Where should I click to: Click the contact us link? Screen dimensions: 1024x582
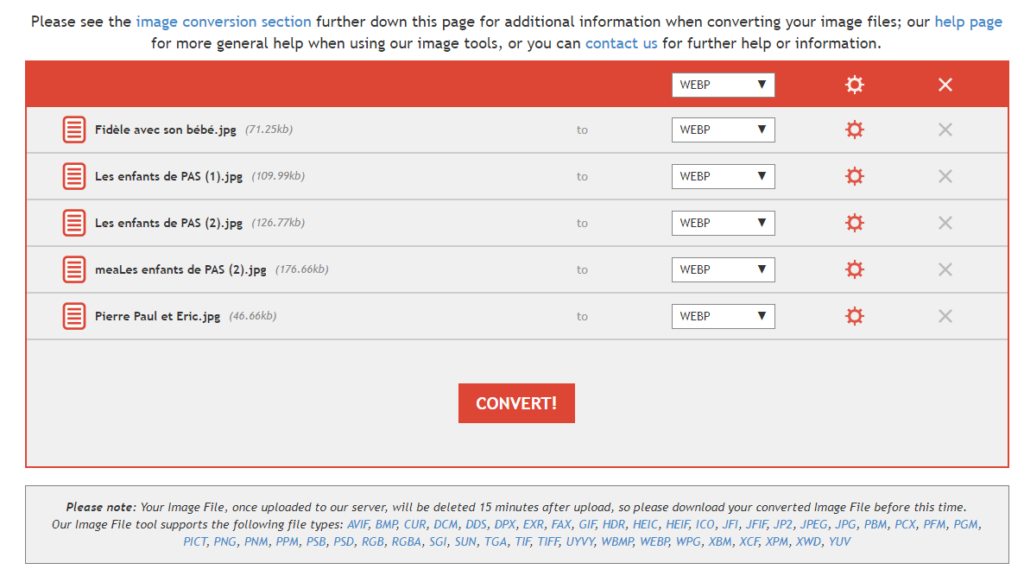click(x=621, y=43)
